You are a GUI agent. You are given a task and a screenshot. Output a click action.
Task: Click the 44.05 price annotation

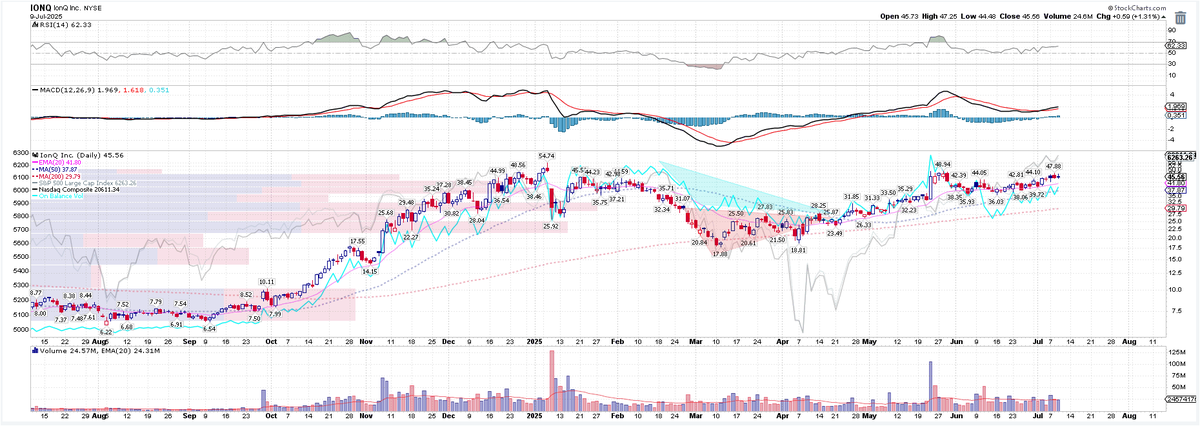coord(980,172)
